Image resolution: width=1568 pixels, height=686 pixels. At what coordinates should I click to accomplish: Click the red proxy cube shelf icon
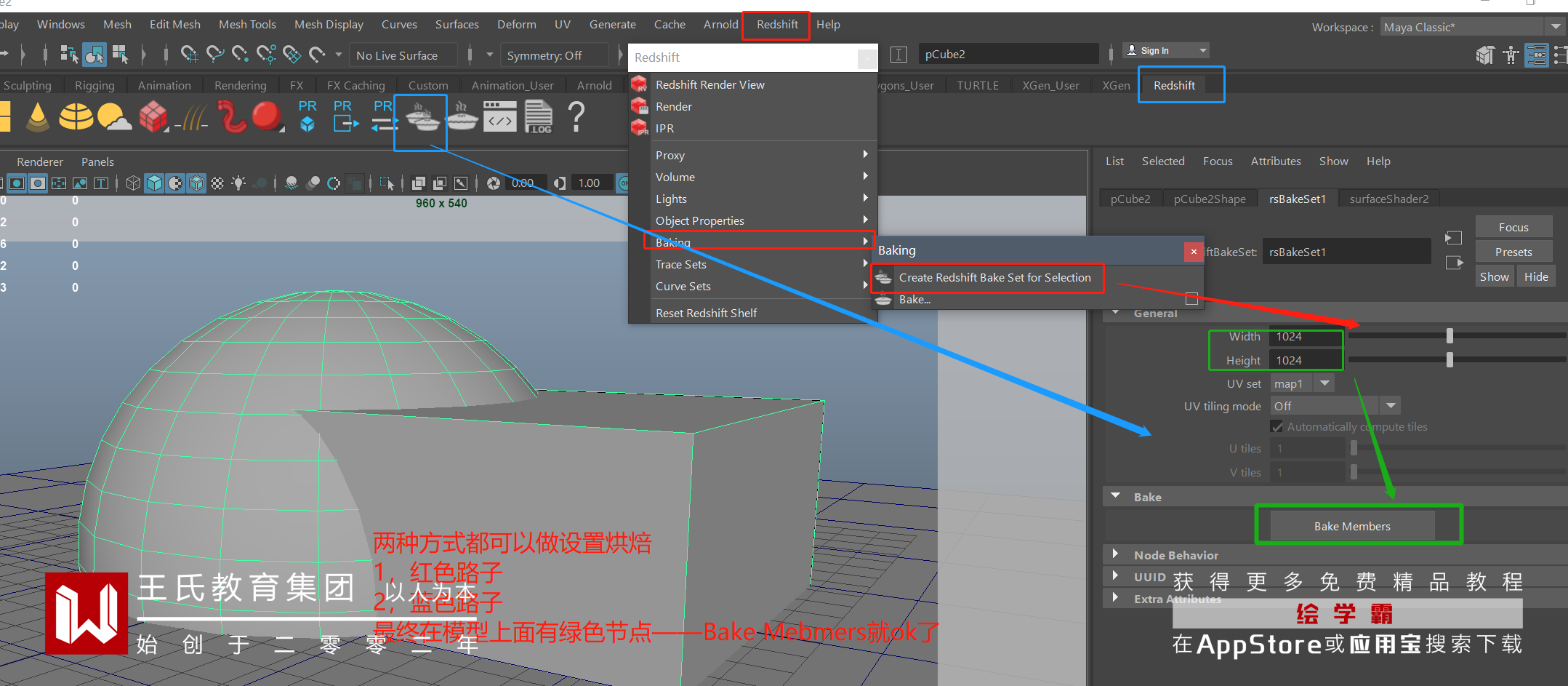(153, 116)
